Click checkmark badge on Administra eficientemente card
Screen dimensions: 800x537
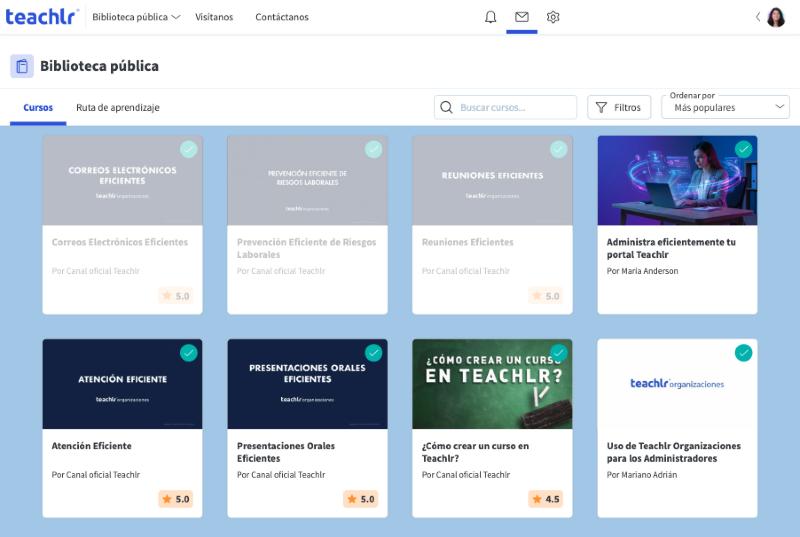[x=743, y=149]
